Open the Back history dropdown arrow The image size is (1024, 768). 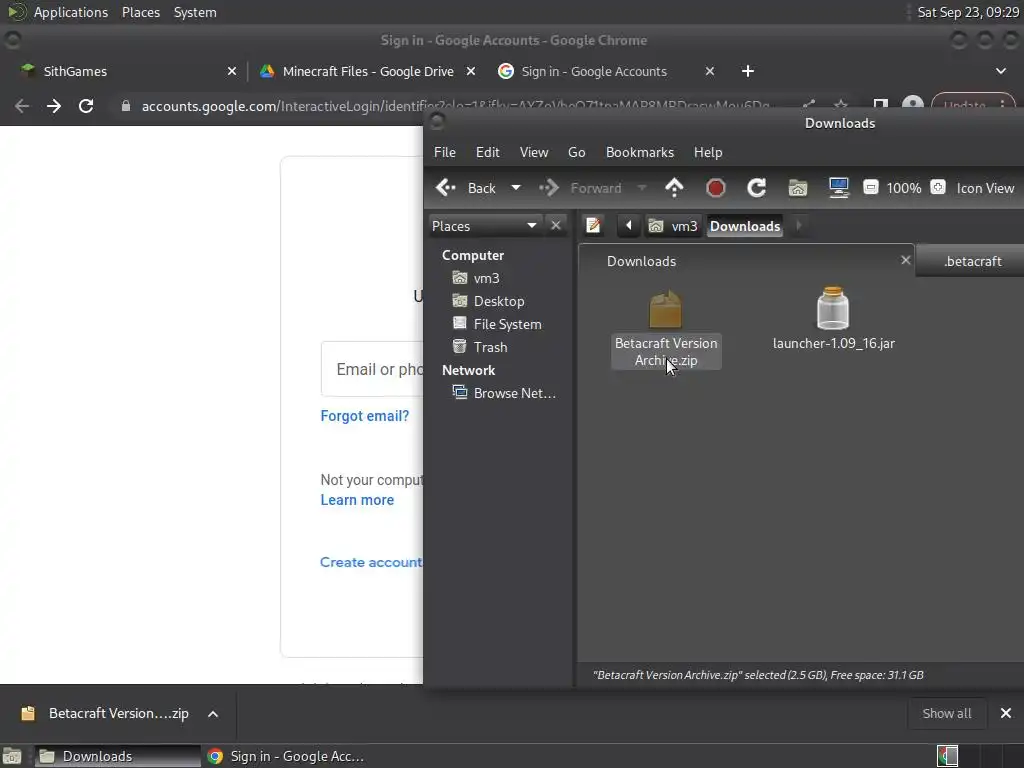click(x=515, y=188)
